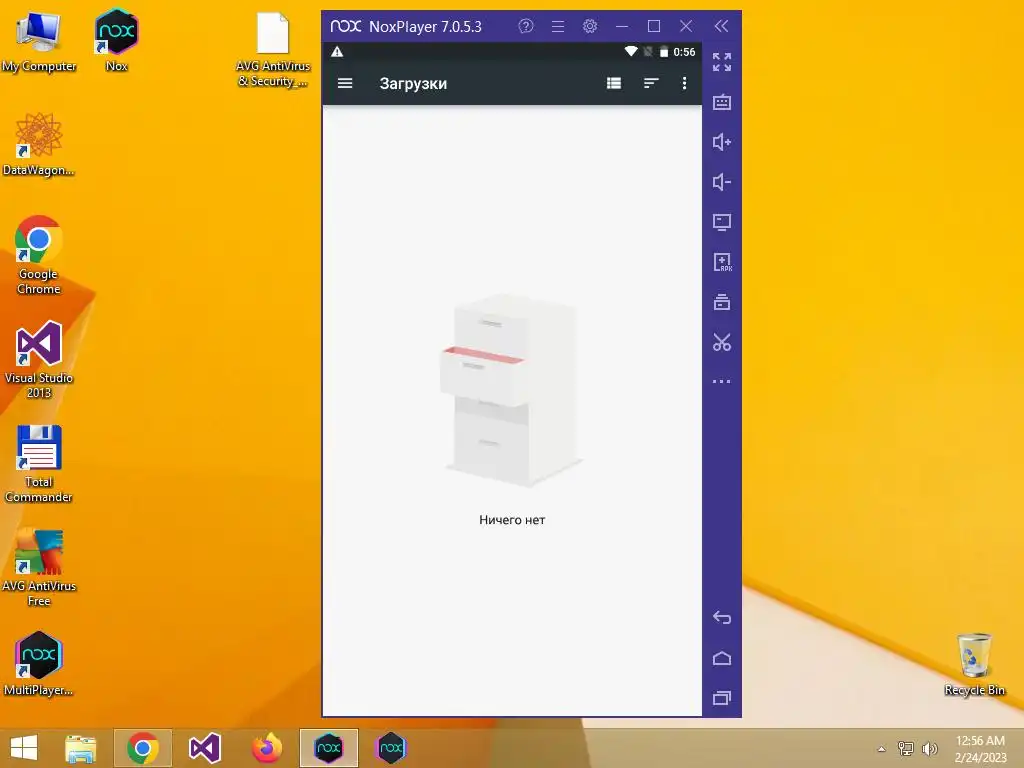Open system volume tray icon

click(929, 748)
